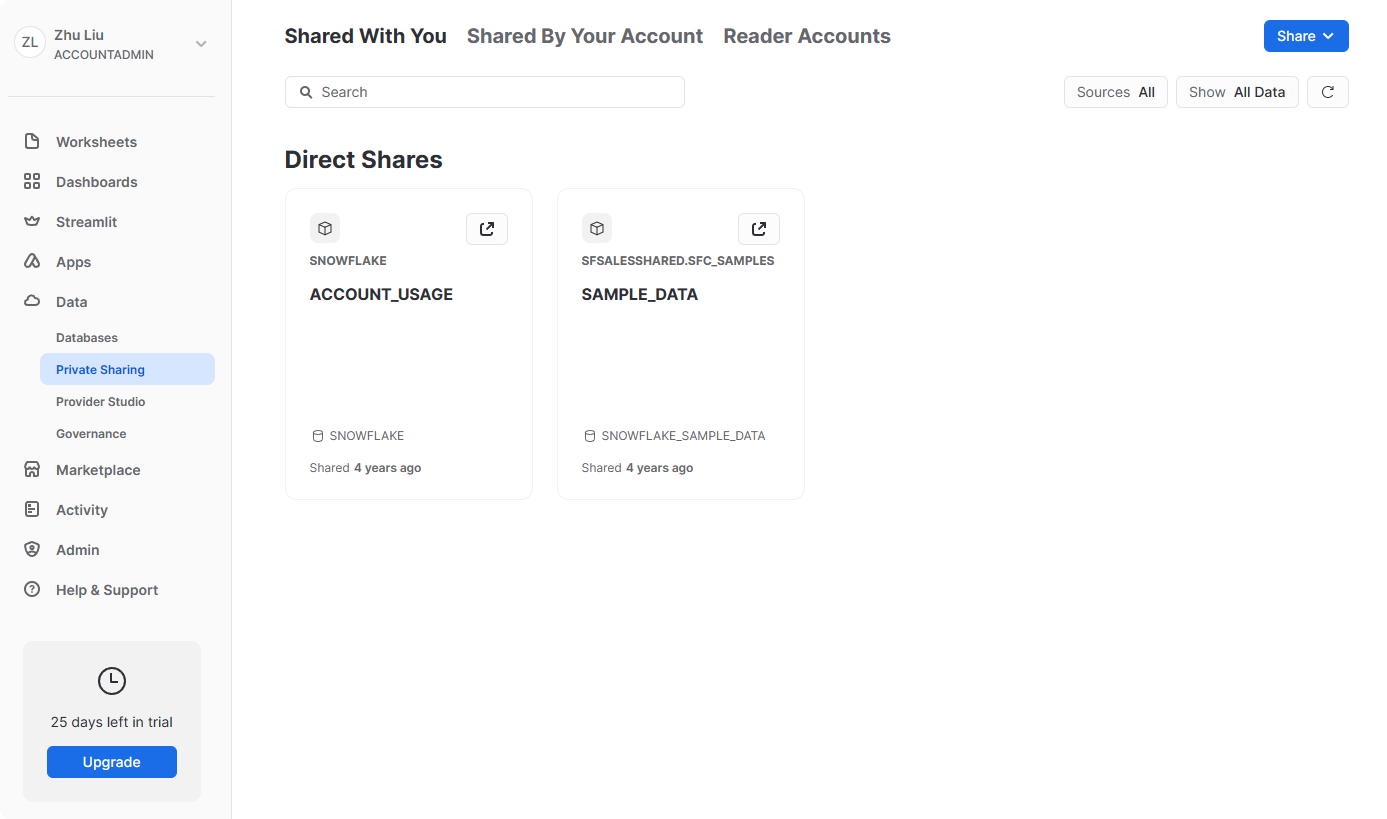
Task: Open the Share dropdown button
Action: 1306,36
